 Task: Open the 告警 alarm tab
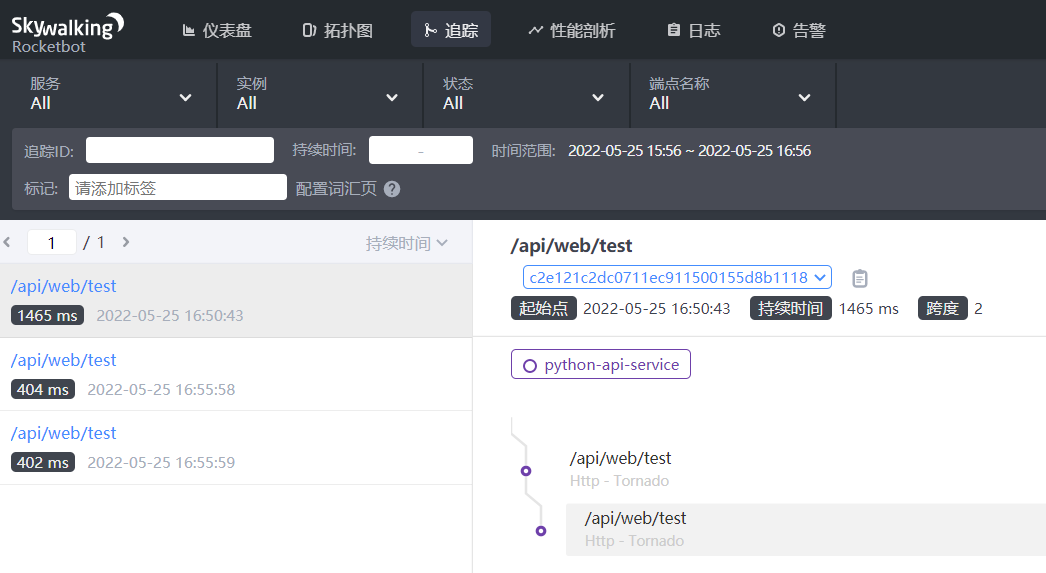point(799,30)
